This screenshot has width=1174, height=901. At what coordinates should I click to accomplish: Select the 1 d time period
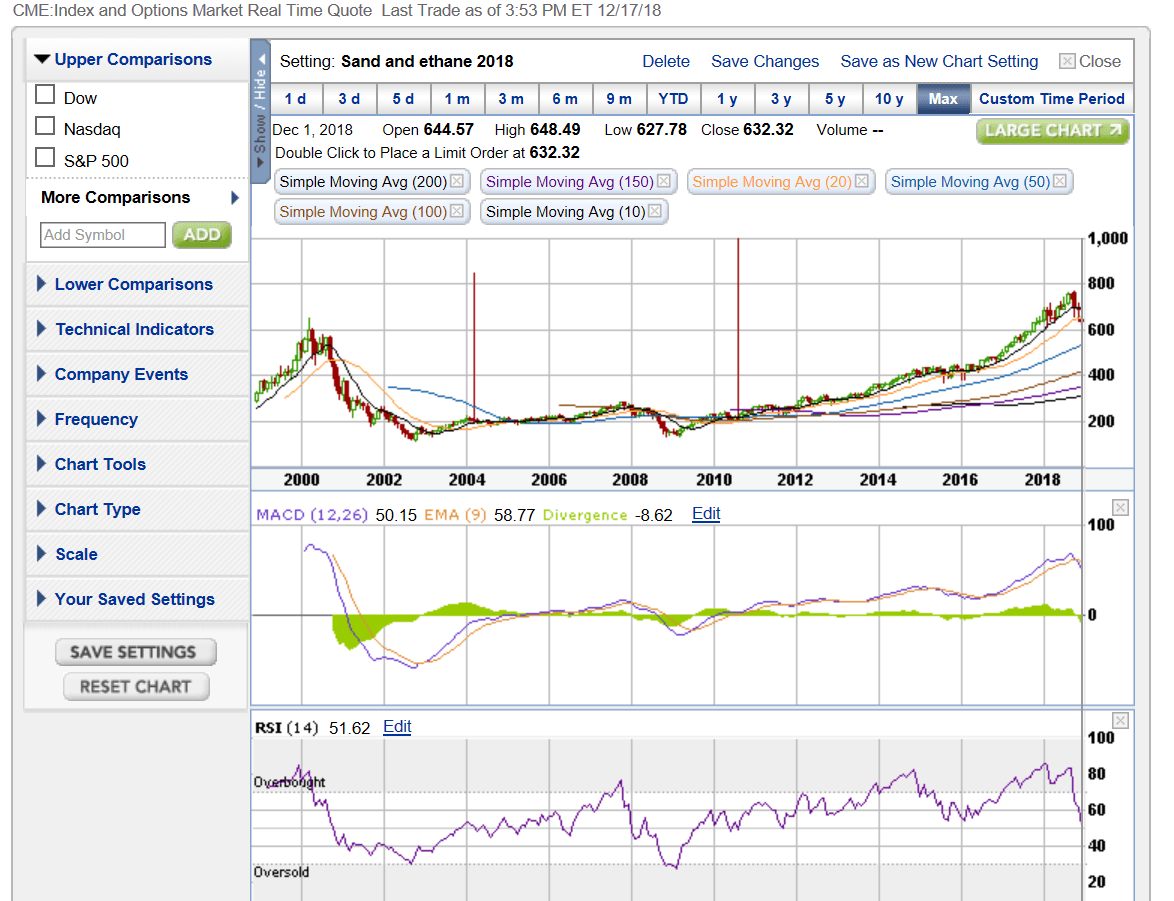tap(296, 99)
